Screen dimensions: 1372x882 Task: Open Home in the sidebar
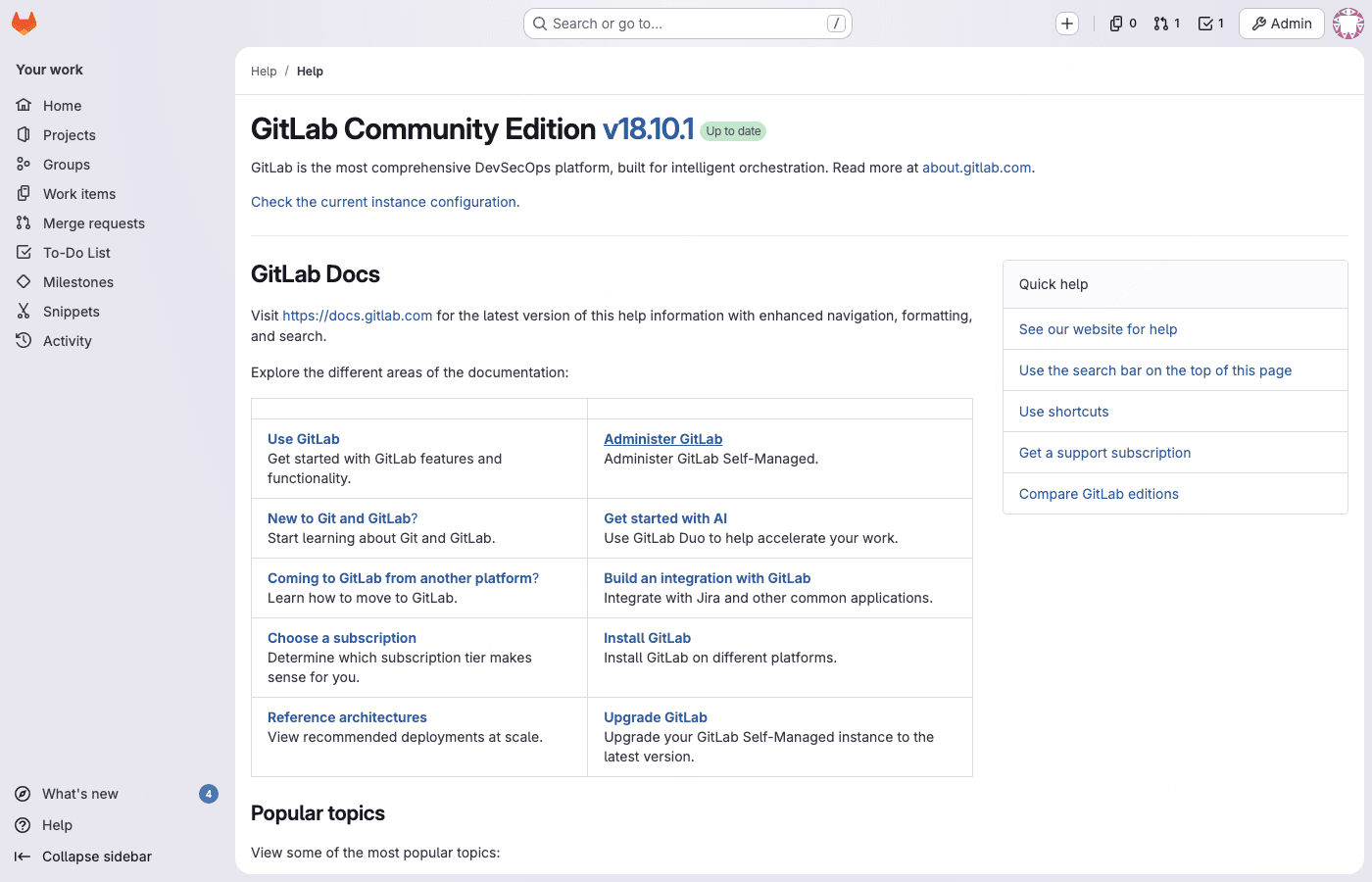click(61, 105)
